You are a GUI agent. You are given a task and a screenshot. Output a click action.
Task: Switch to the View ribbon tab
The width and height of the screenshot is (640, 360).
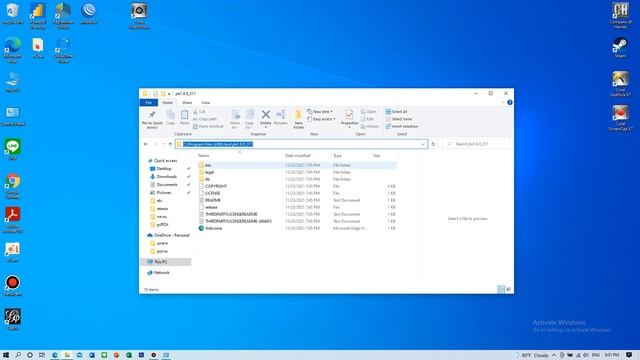coord(205,102)
